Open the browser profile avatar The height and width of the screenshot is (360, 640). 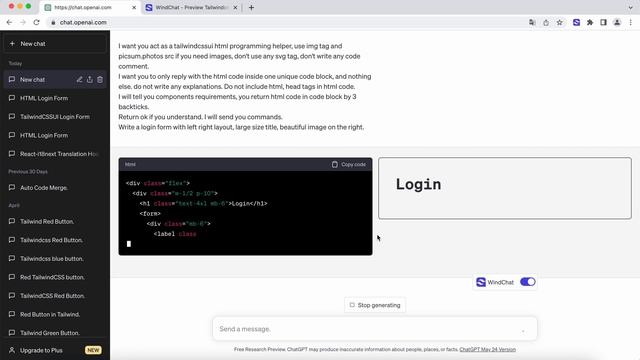pyautogui.click(x=617, y=22)
